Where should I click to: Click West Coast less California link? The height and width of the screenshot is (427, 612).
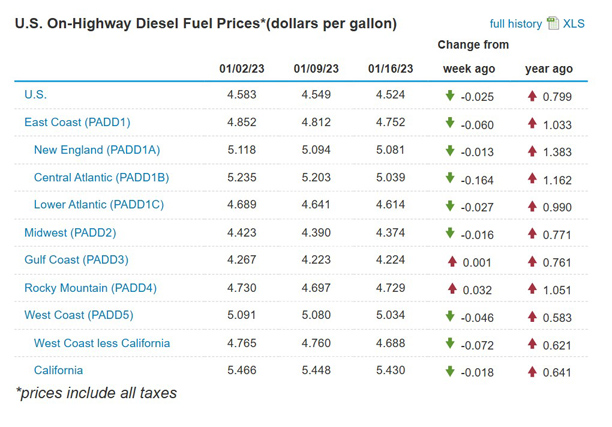click(101, 343)
